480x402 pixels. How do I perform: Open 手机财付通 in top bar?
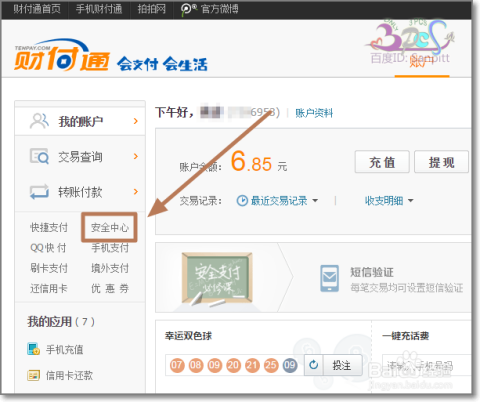point(99,9)
